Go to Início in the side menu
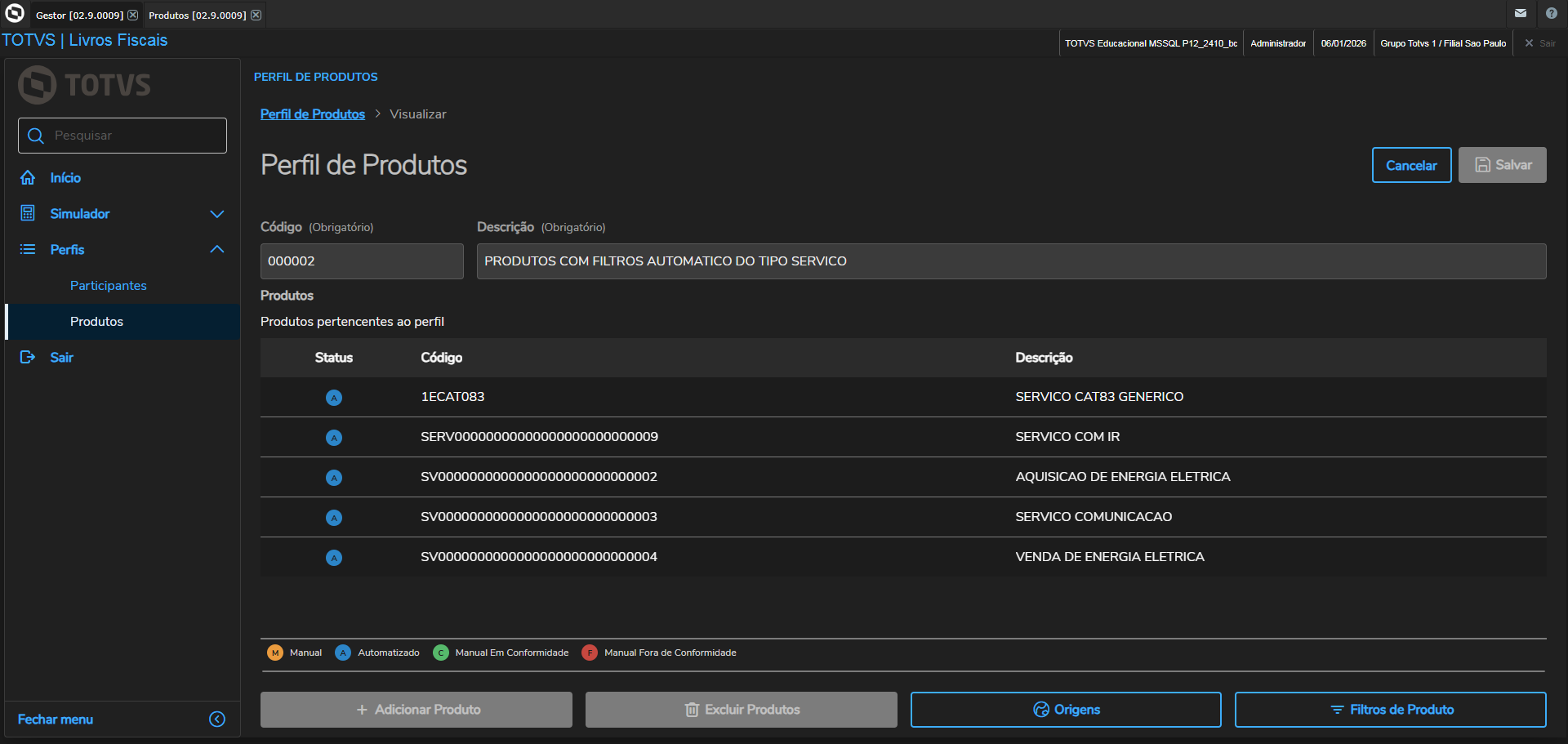The width and height of the screenshot is (1568, 744). [x=65, y=178]
